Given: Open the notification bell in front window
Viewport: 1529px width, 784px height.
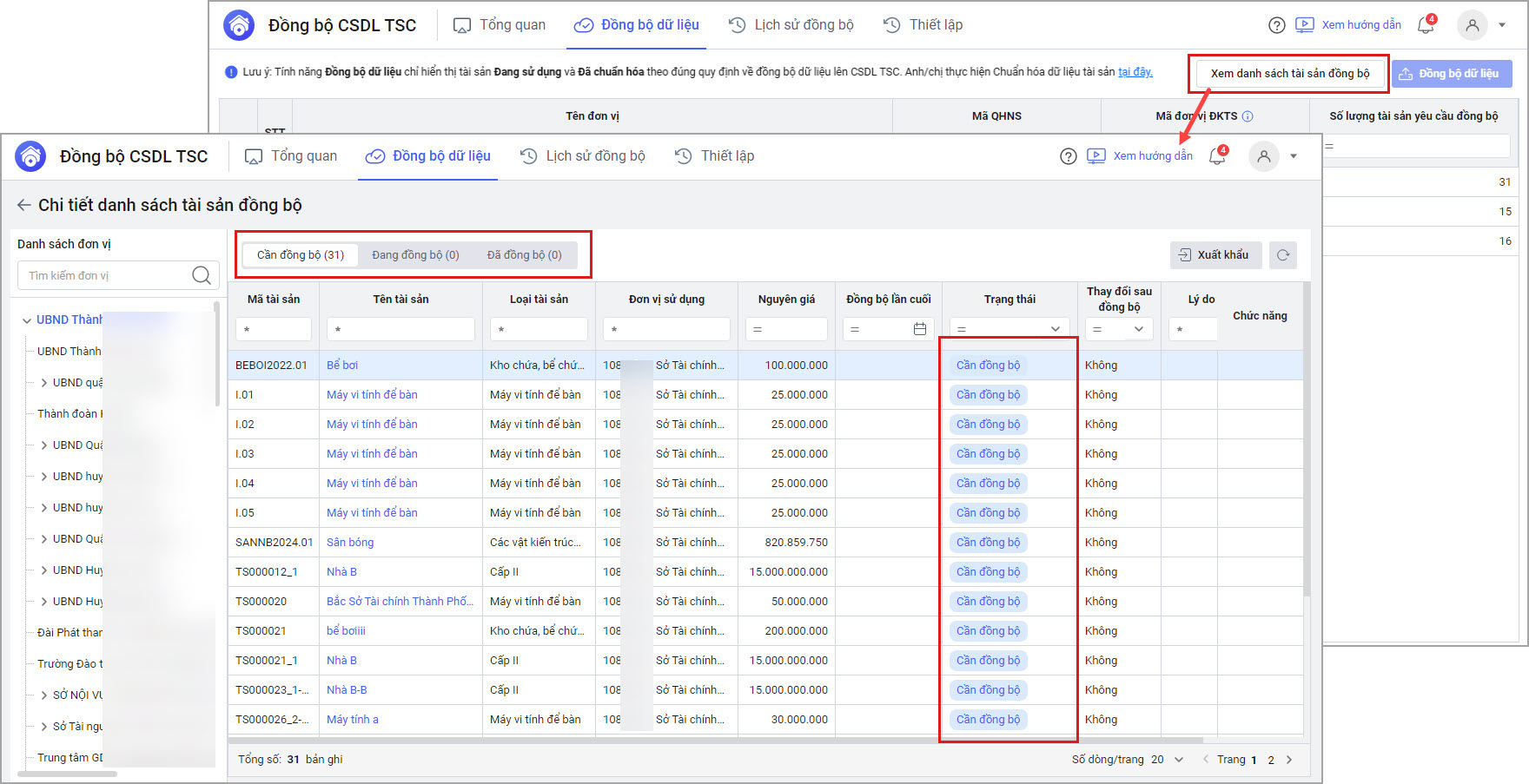Looking at the screenshot, I should 1217,156.
